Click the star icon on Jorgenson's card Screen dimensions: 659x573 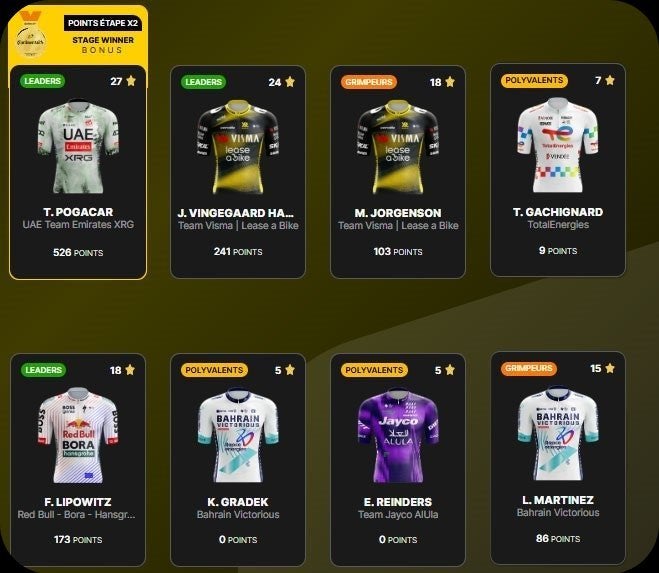(x=450, y=82)
